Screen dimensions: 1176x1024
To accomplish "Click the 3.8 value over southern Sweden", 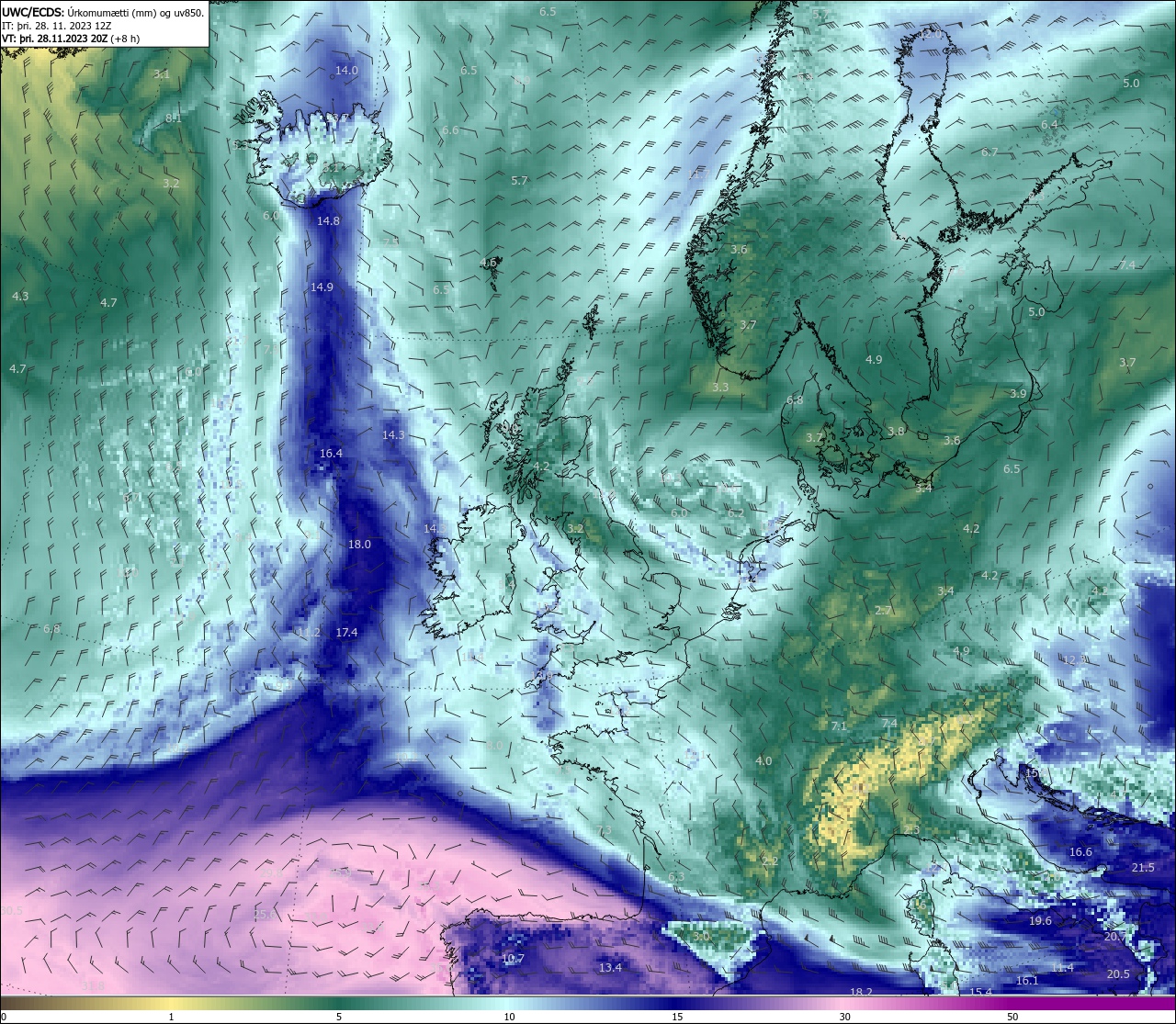I will pyautogui.click(x=897, y=432).
